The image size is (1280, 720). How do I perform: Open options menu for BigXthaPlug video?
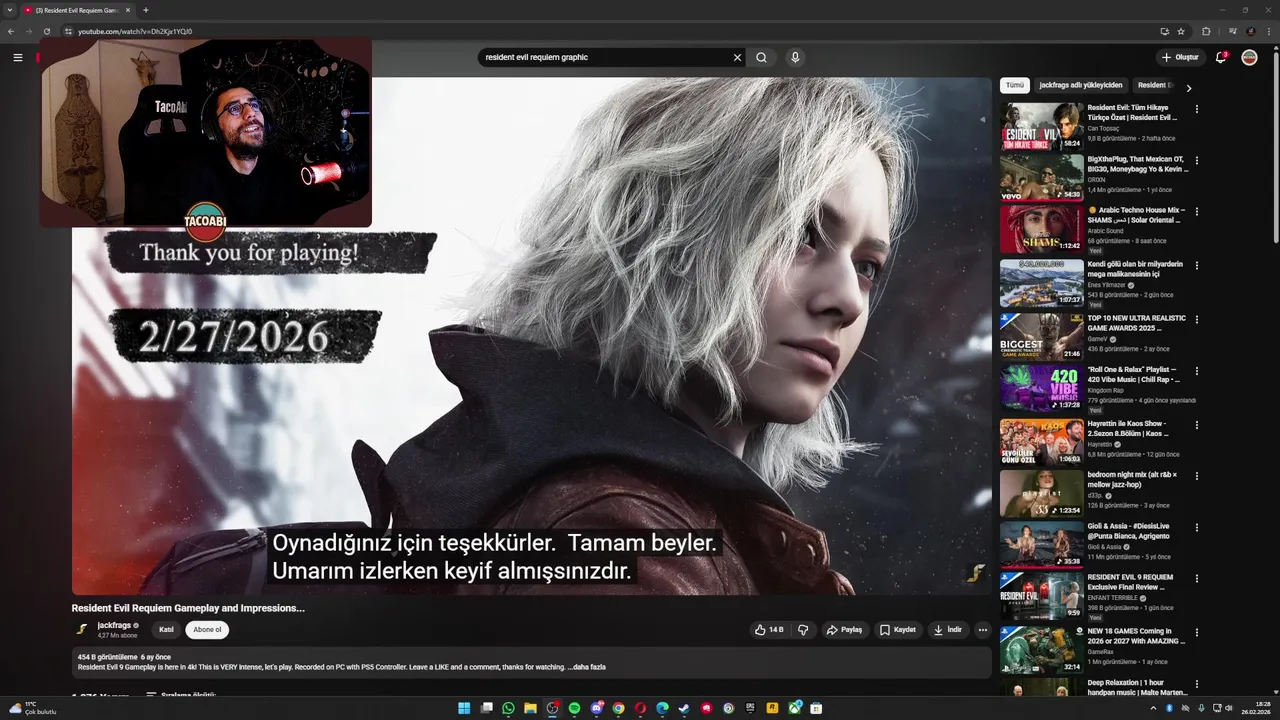1197,160
